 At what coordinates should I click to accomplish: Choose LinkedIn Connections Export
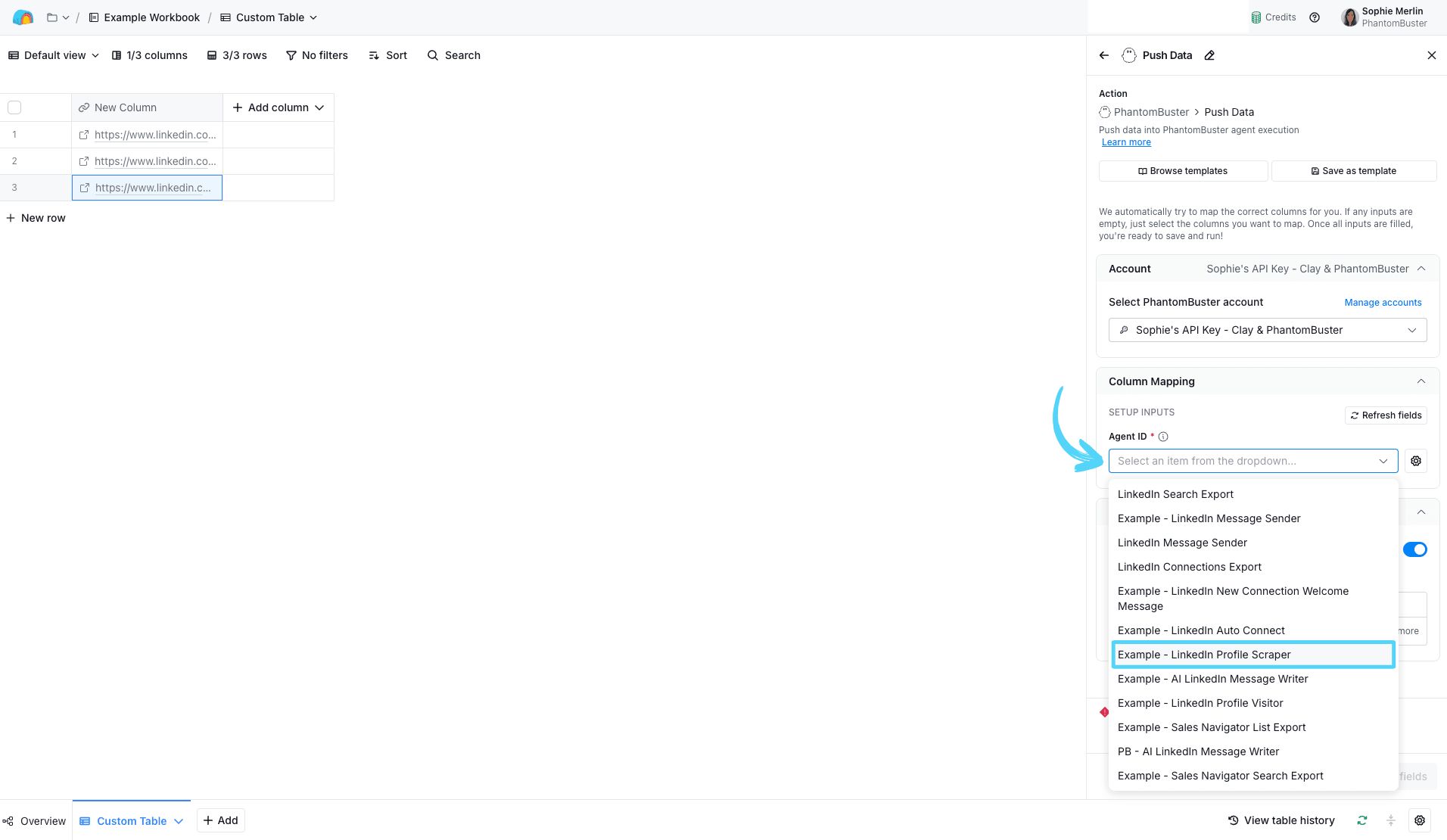(x=1253, y=567)
